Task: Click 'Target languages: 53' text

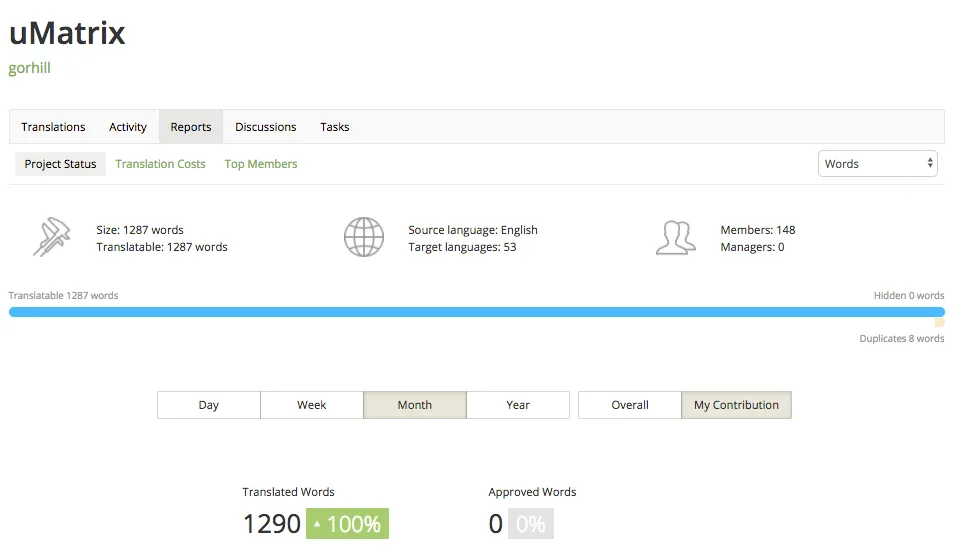Action: [462, 247]
